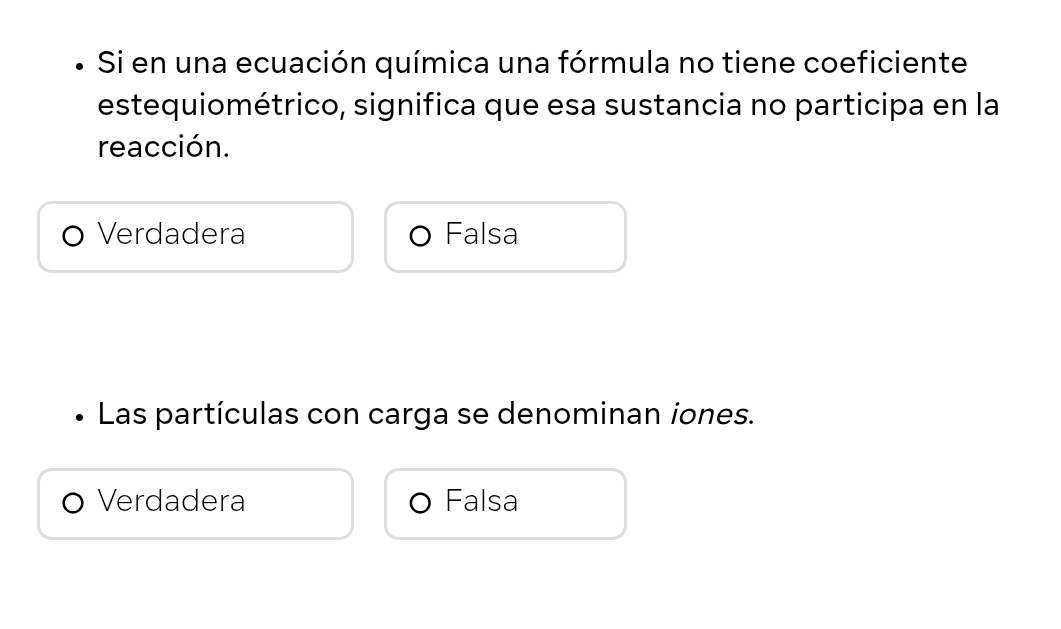1061x629 pixels.
Task: Click the italic word "iones"
Action: pyautogui.click(x=708, y=414)
